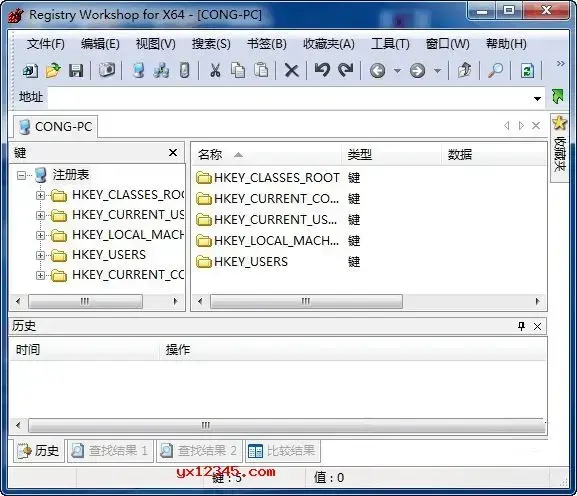Screen dimensions: 577x496
Task: Open the back history dropdown arrow
Action: coord(397,70)
